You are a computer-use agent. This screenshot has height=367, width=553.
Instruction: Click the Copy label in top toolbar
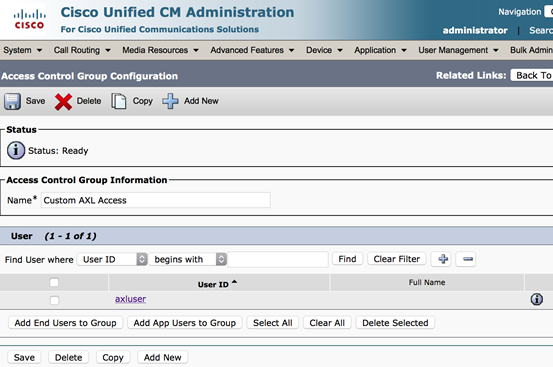tap(142, 101)
